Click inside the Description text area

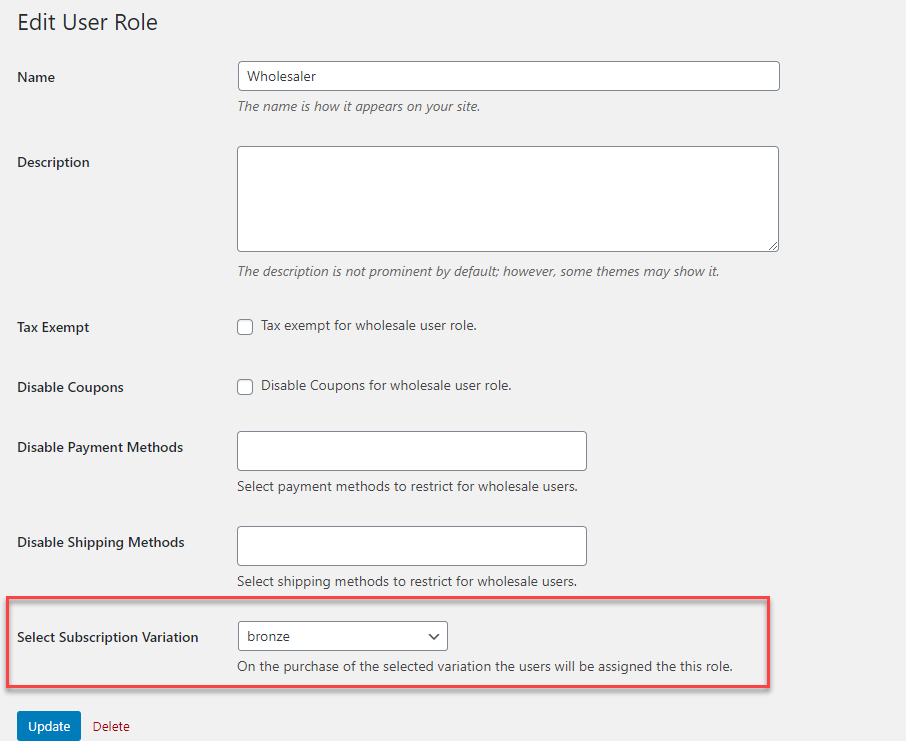(507, 198)
